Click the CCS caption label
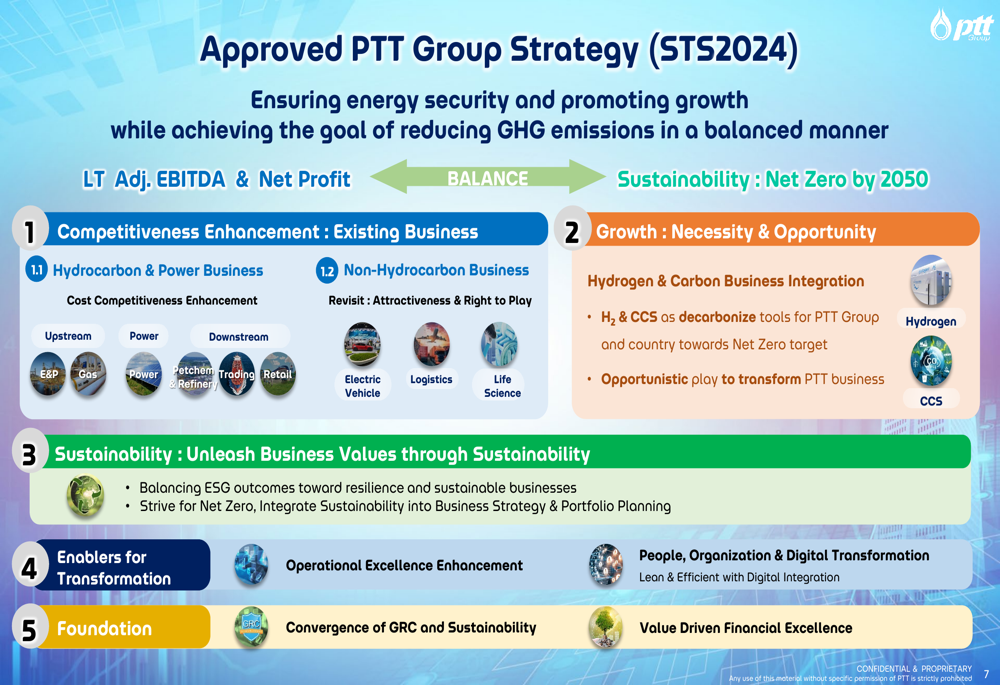 click(931, 401)
